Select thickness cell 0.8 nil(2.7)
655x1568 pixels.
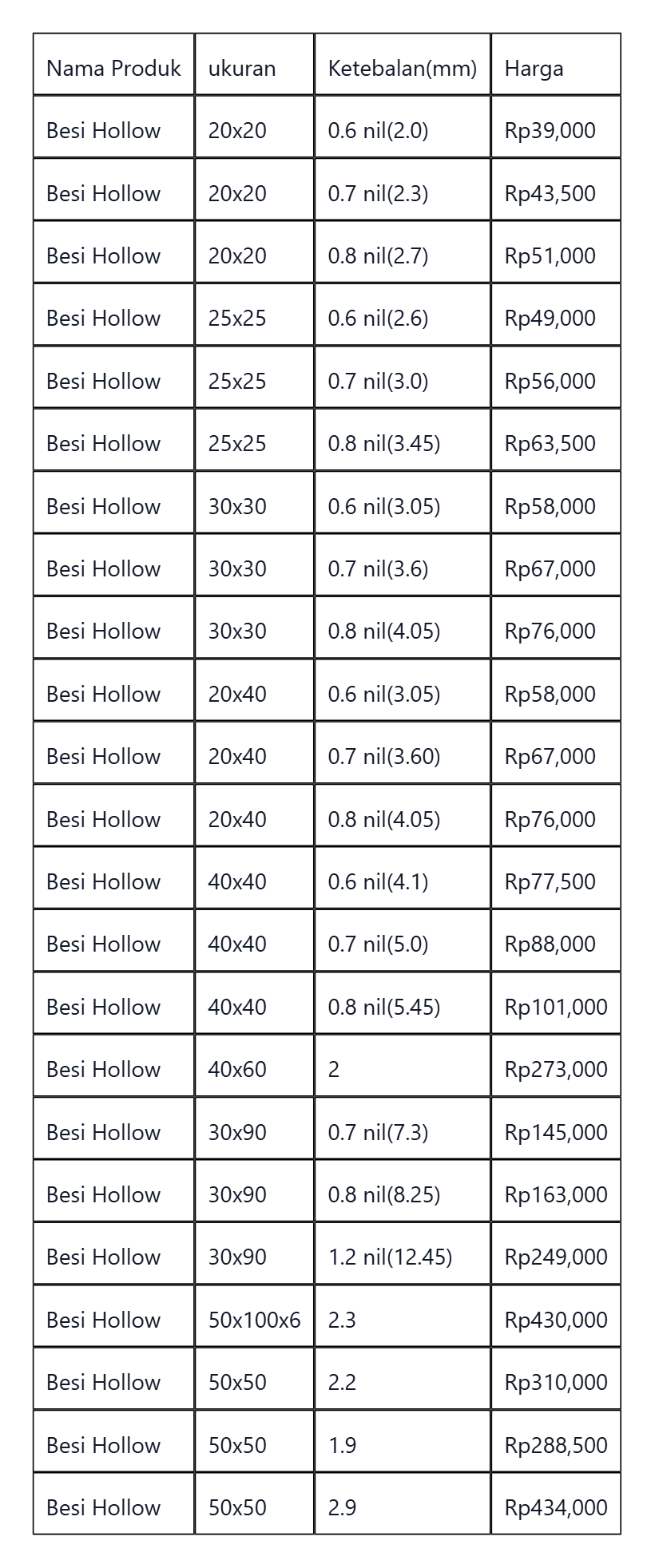pyautogui.click(x=403, y=252)
